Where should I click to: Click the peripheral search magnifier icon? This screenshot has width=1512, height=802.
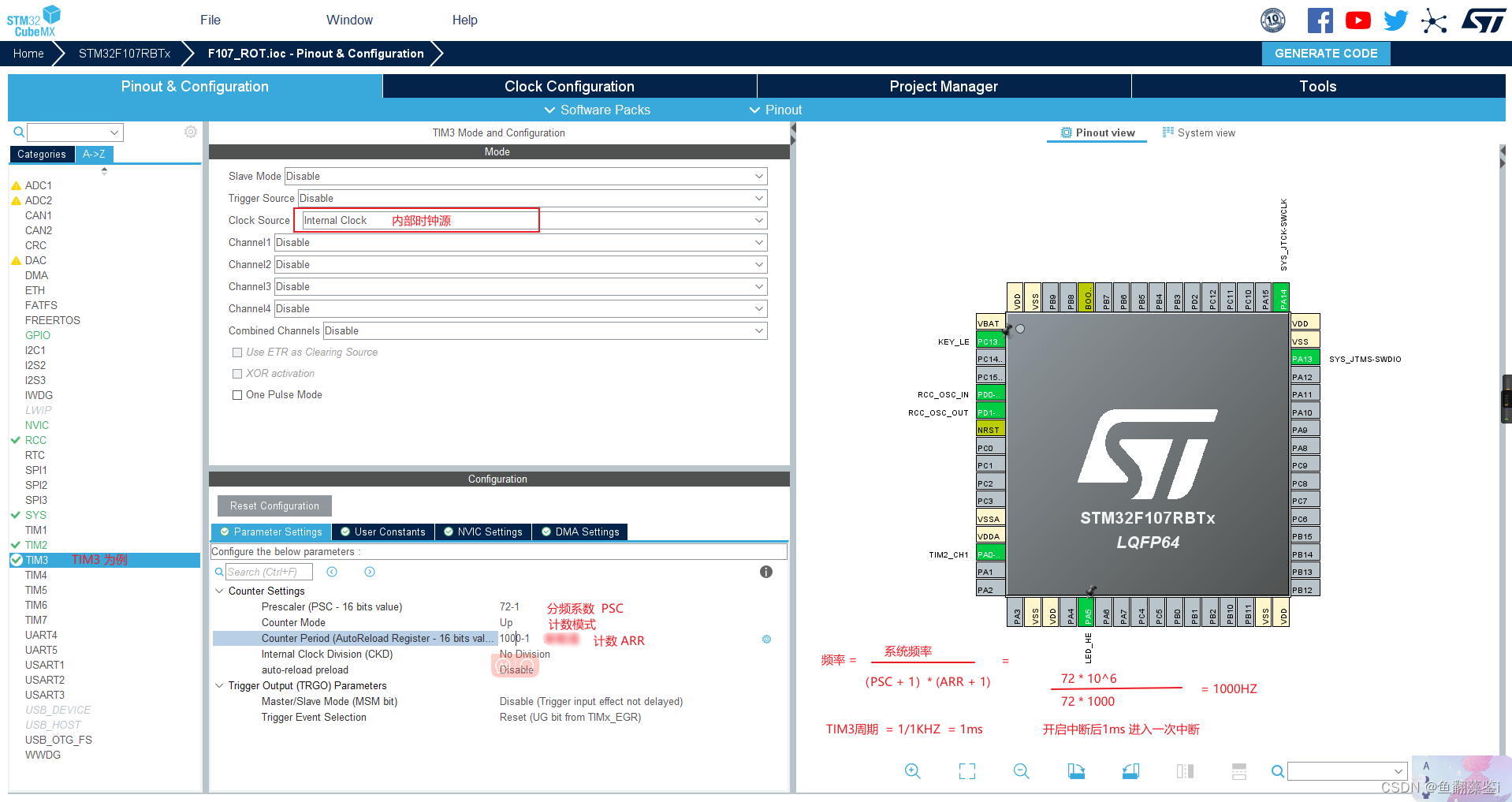(19, 132)
